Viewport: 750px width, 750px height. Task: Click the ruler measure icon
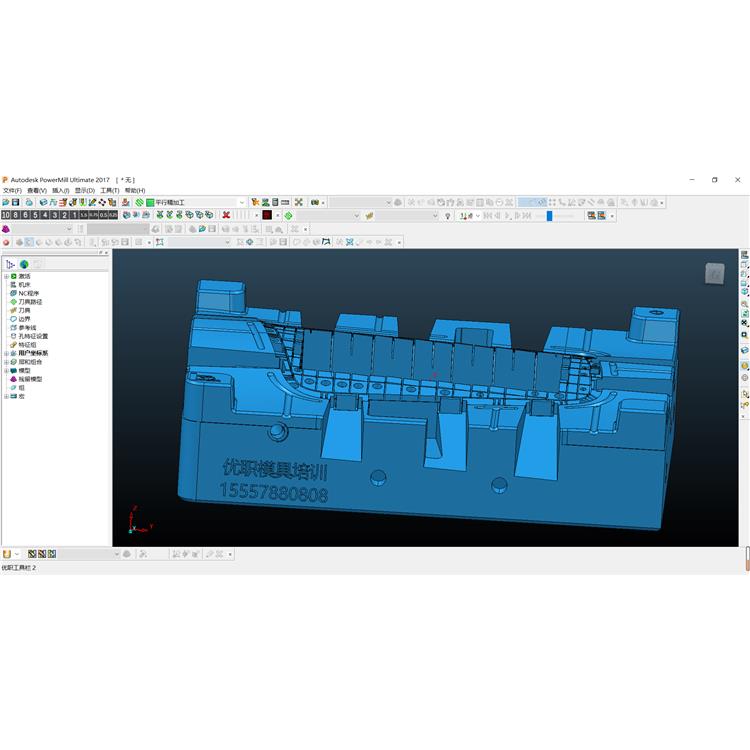tap(285, 202)
